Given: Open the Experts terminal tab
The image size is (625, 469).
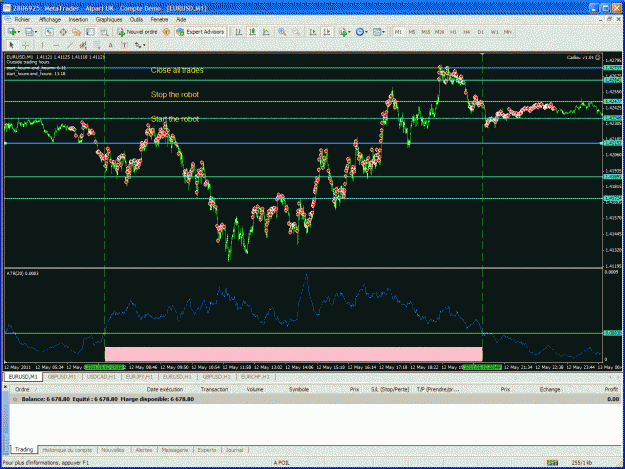Looking at the screenshot, I should point(207,450).
